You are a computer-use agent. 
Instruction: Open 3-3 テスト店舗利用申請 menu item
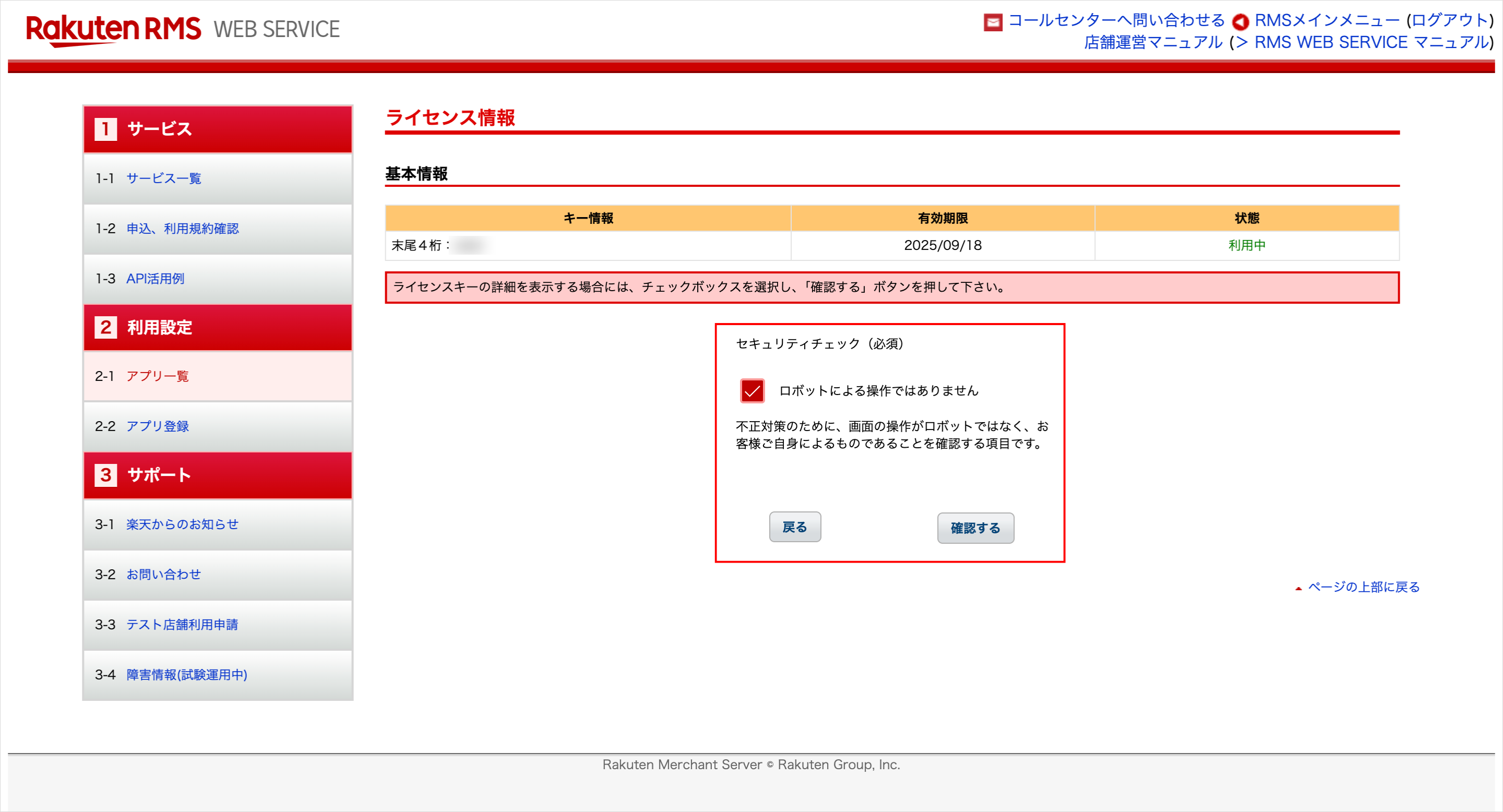point(218,625)
